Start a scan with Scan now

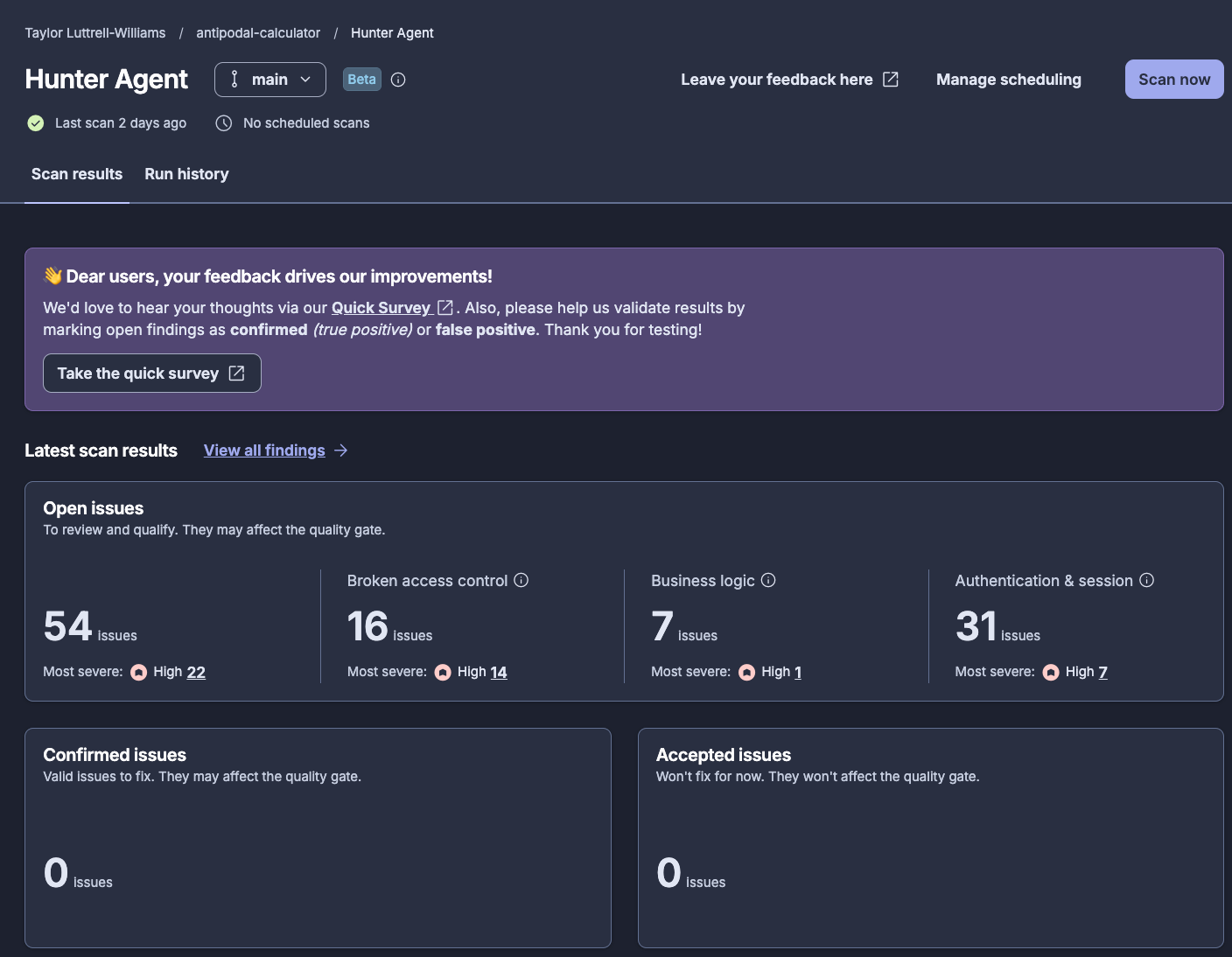pos(1174,80)
